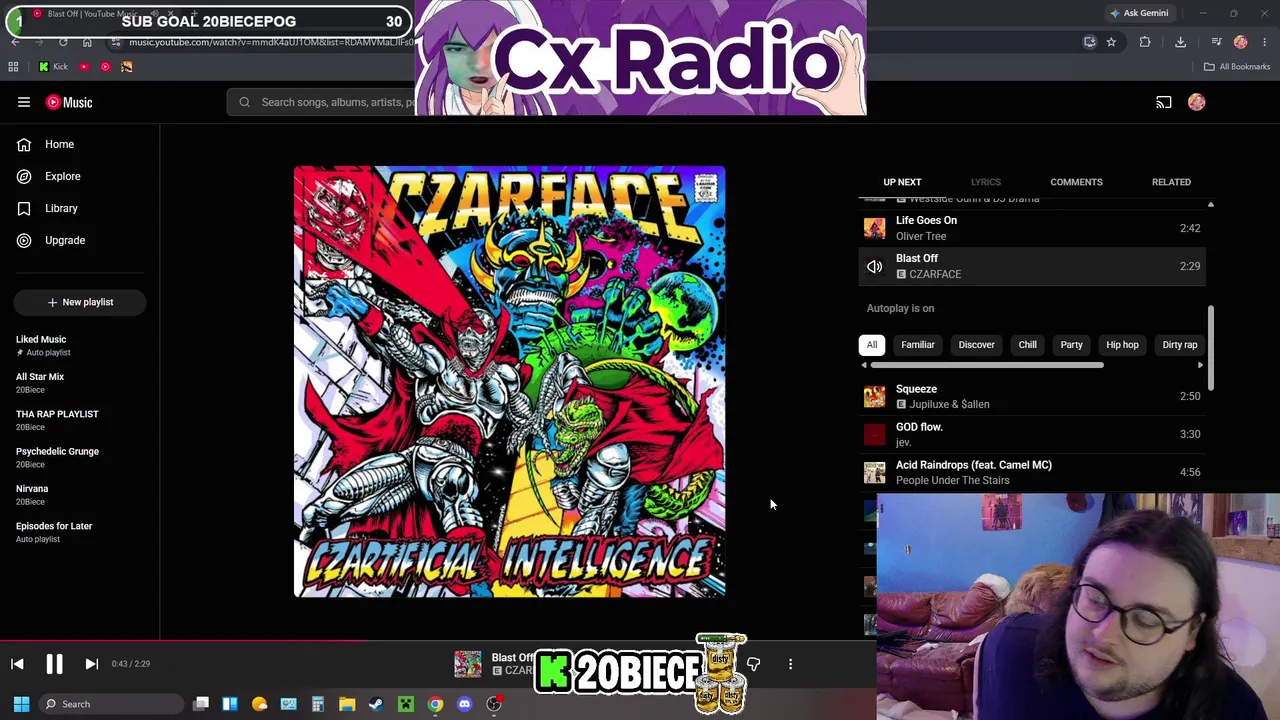
Task: Open the player bar more actions menu
Action: (790, 664)
